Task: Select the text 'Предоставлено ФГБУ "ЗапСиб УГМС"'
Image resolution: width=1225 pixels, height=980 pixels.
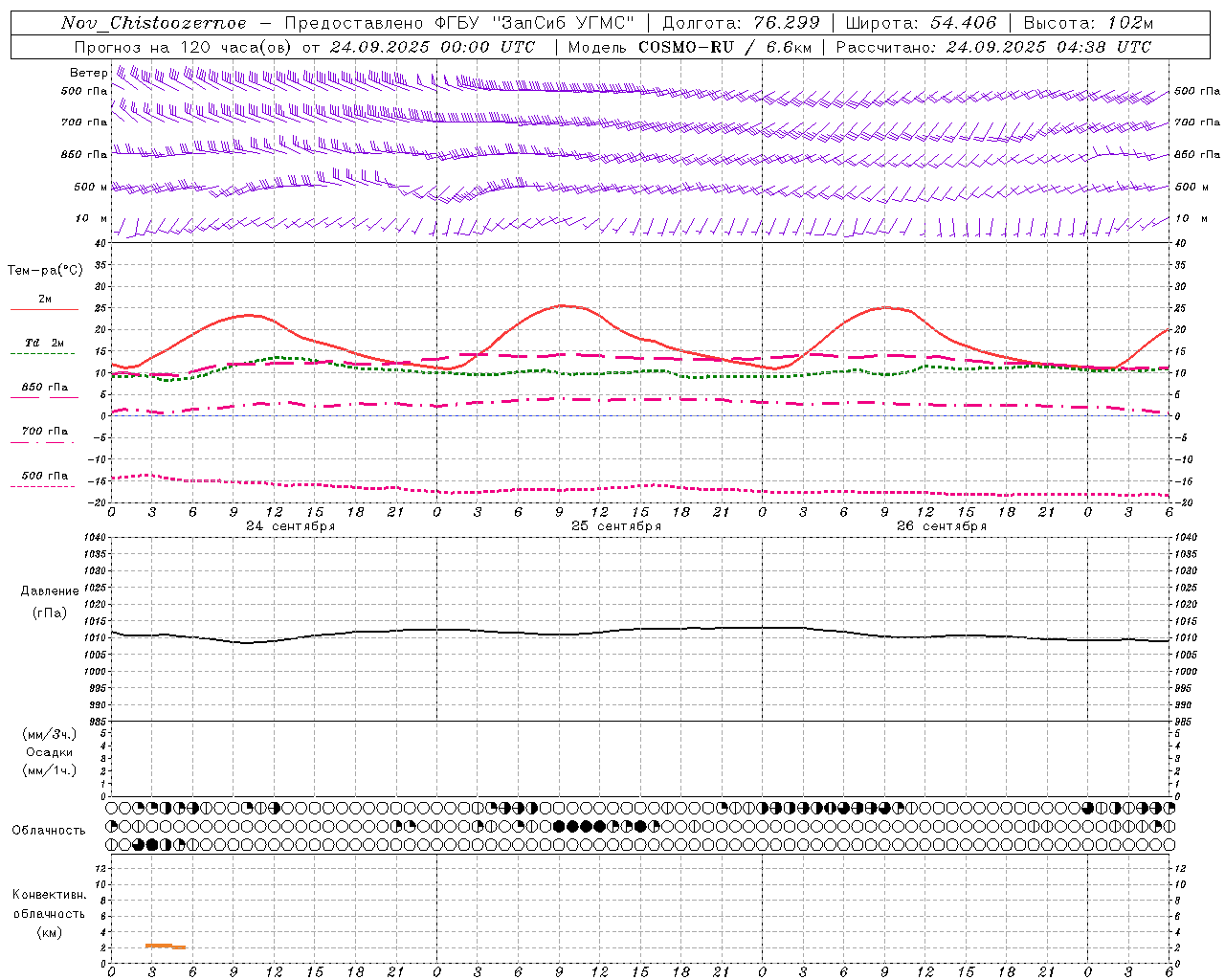Action: tap(459, 23)
